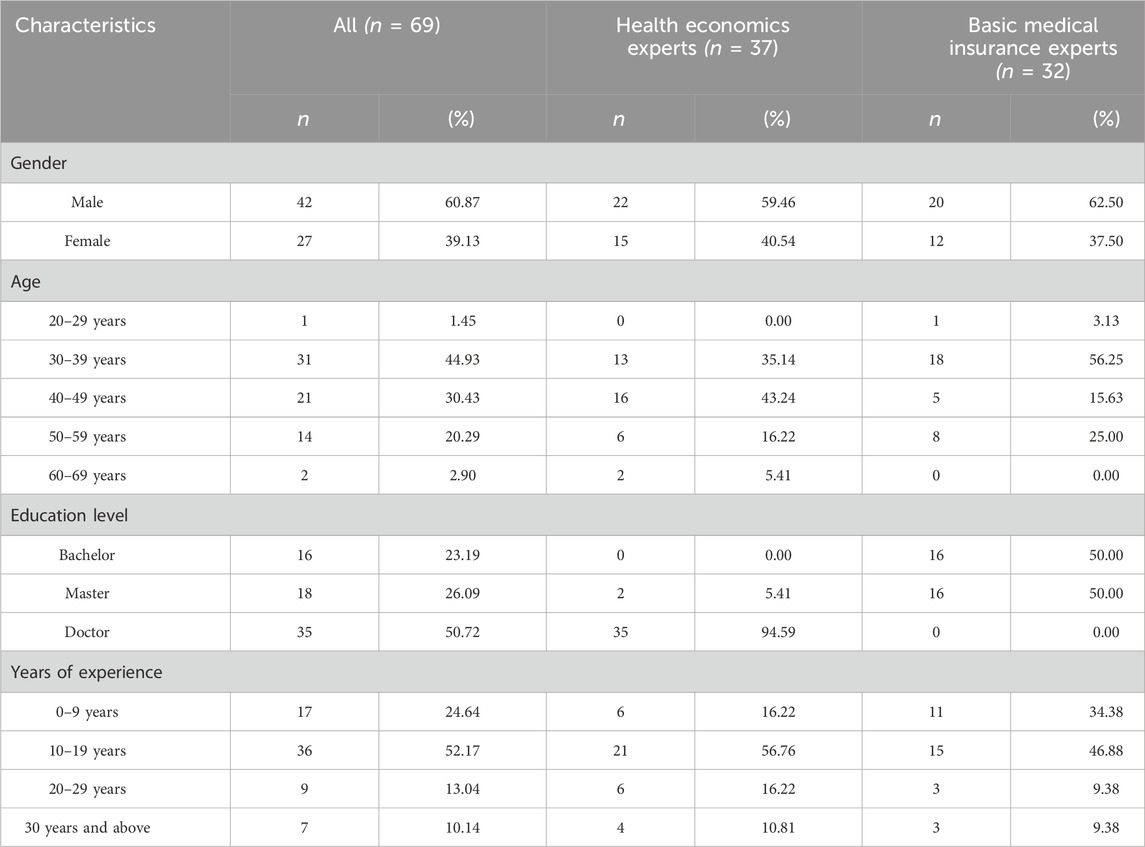Click the Characteristics column header

tap(85, 26)
